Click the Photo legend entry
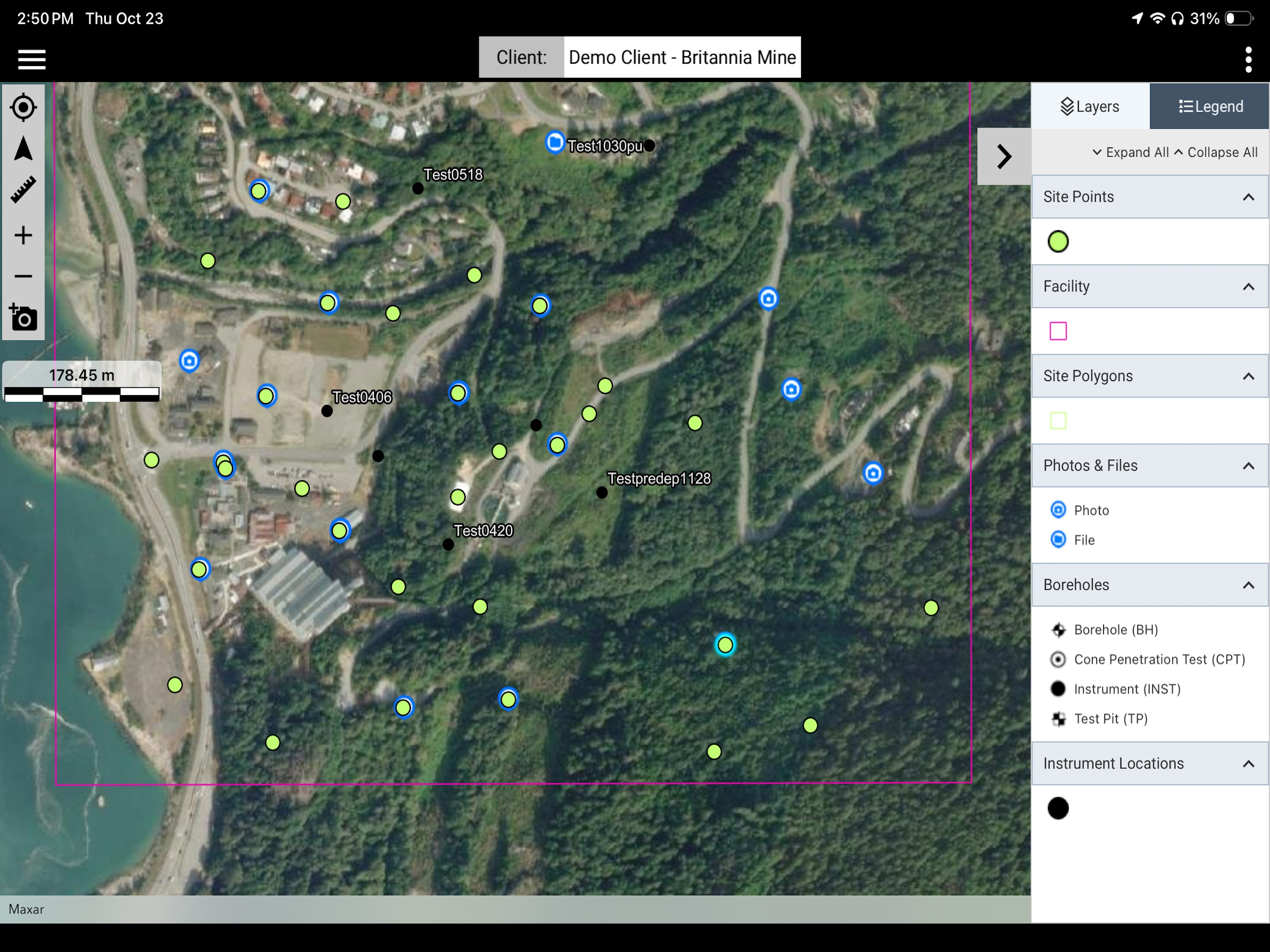This screenshot has height=952, width=1270. click(1080, 510)
